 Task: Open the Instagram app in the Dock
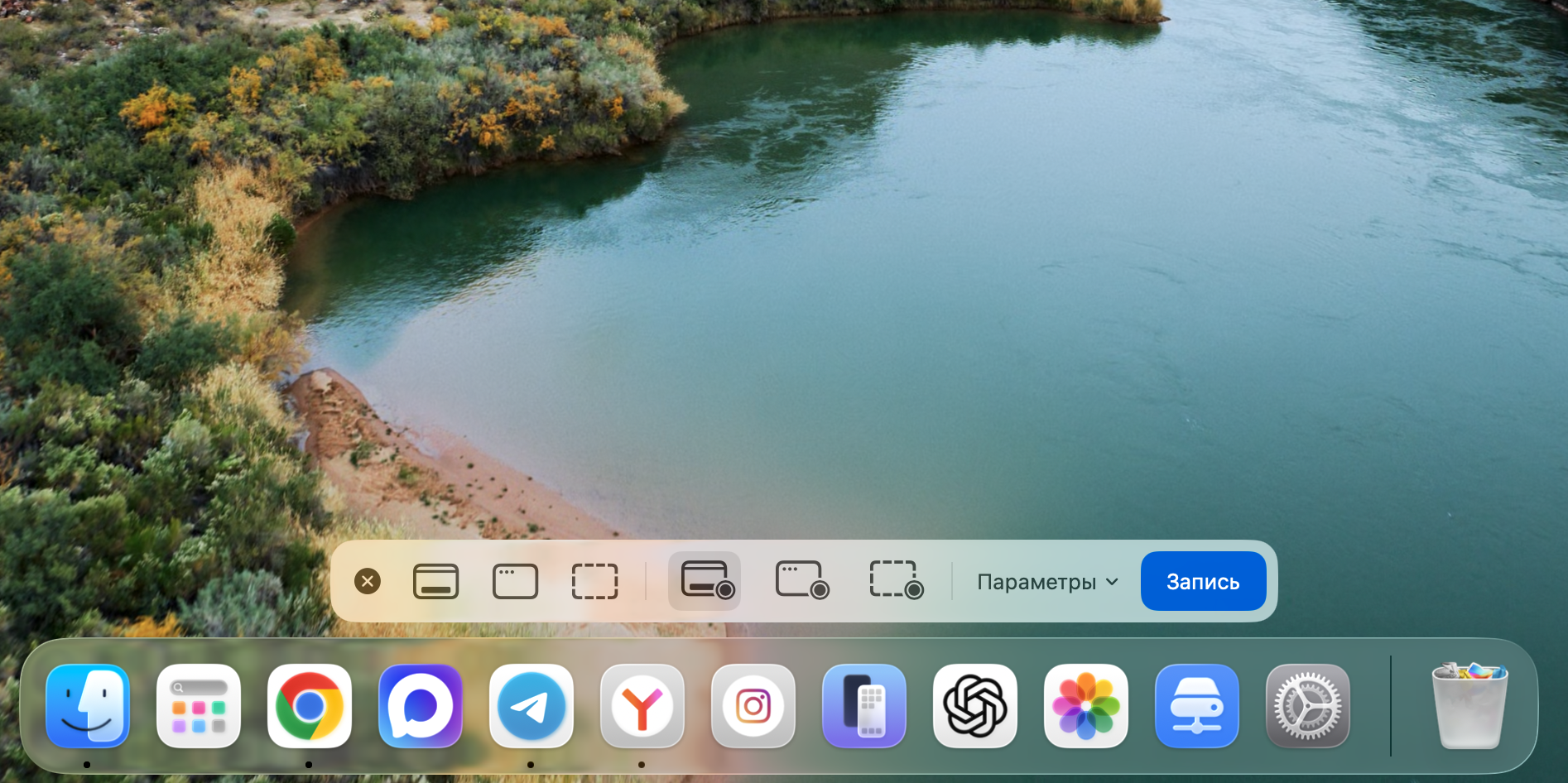[753, 706]
